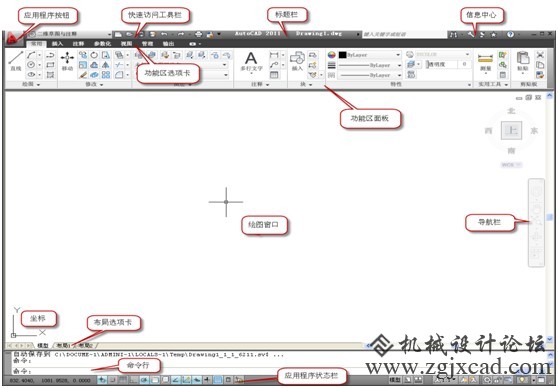Select the Rectangle tool in Draw panel
This screenshot has width=558, height=388.
tap(50, 65)
